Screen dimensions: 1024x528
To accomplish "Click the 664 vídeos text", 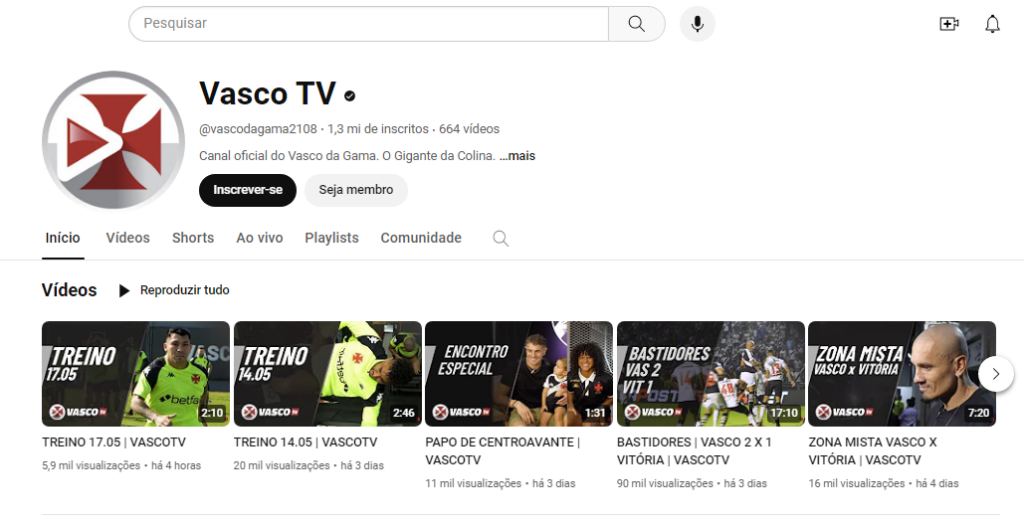I will [469, 129].
